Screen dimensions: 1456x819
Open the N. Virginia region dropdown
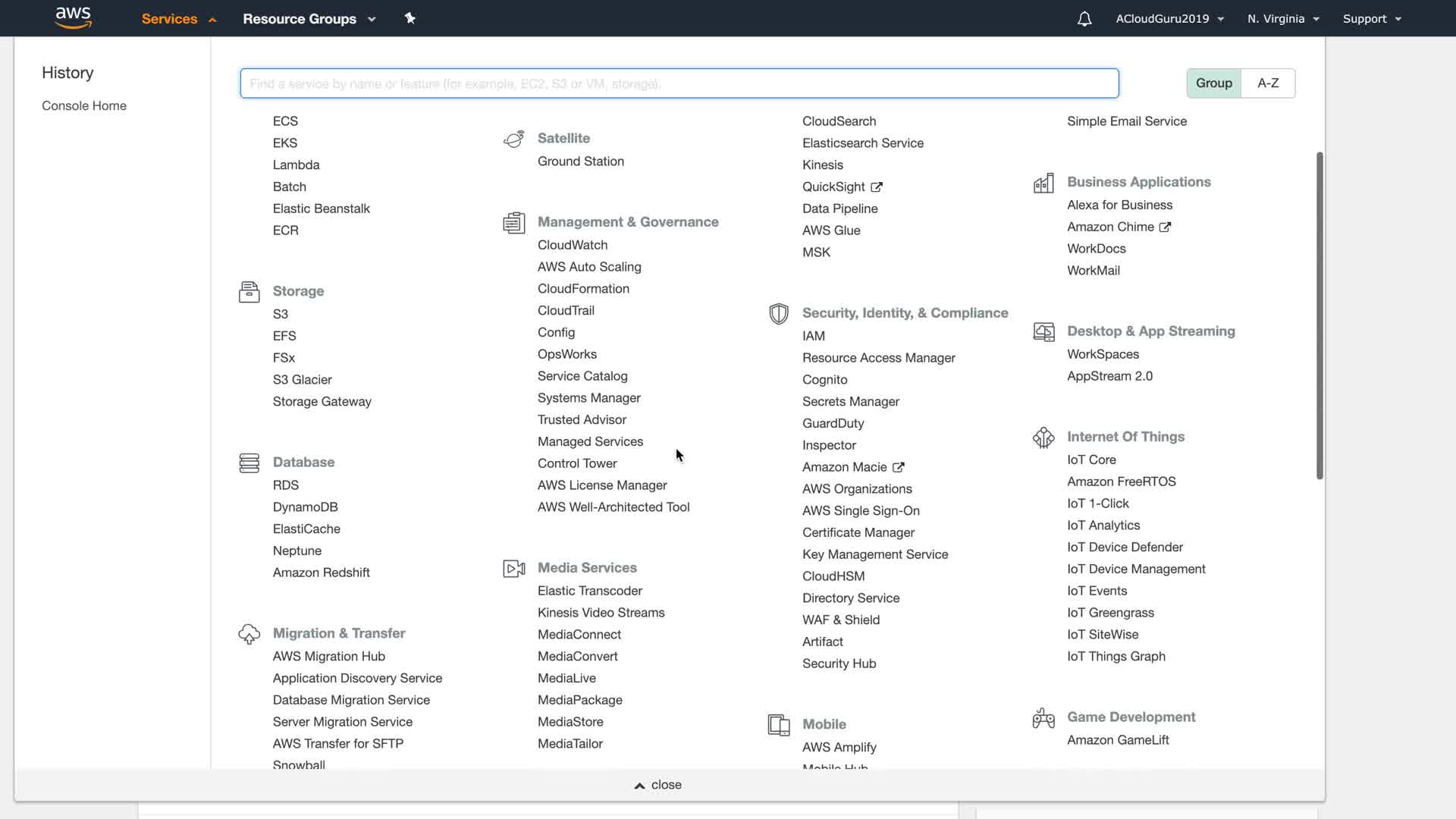[x=1283, y=19]
